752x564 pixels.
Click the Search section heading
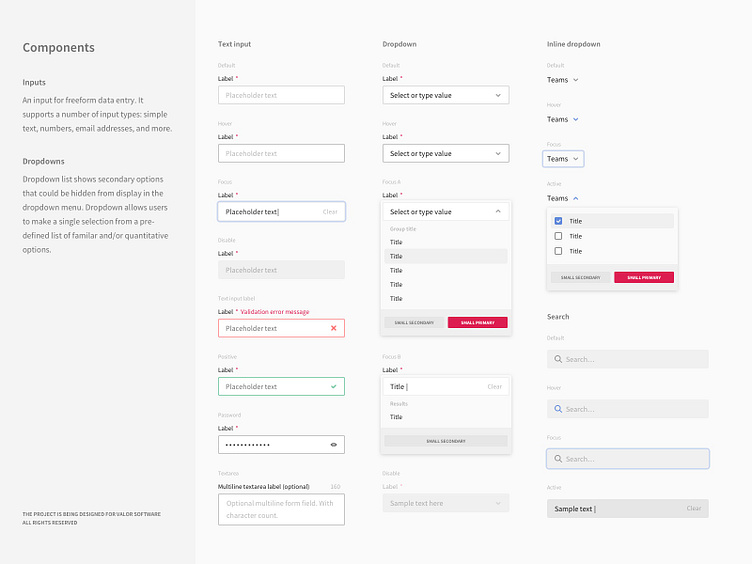tap(558, 317)
